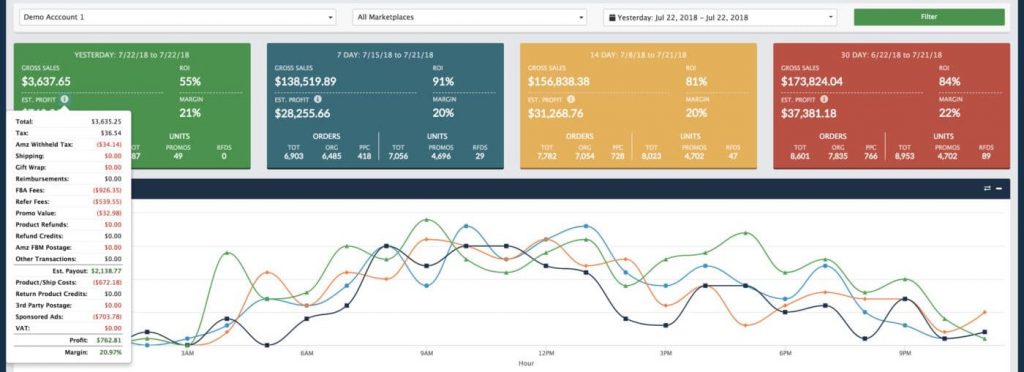Click the 6,903 total orders value
Viewport: 1024px width, 372px height.
click(x=293, y=157)
